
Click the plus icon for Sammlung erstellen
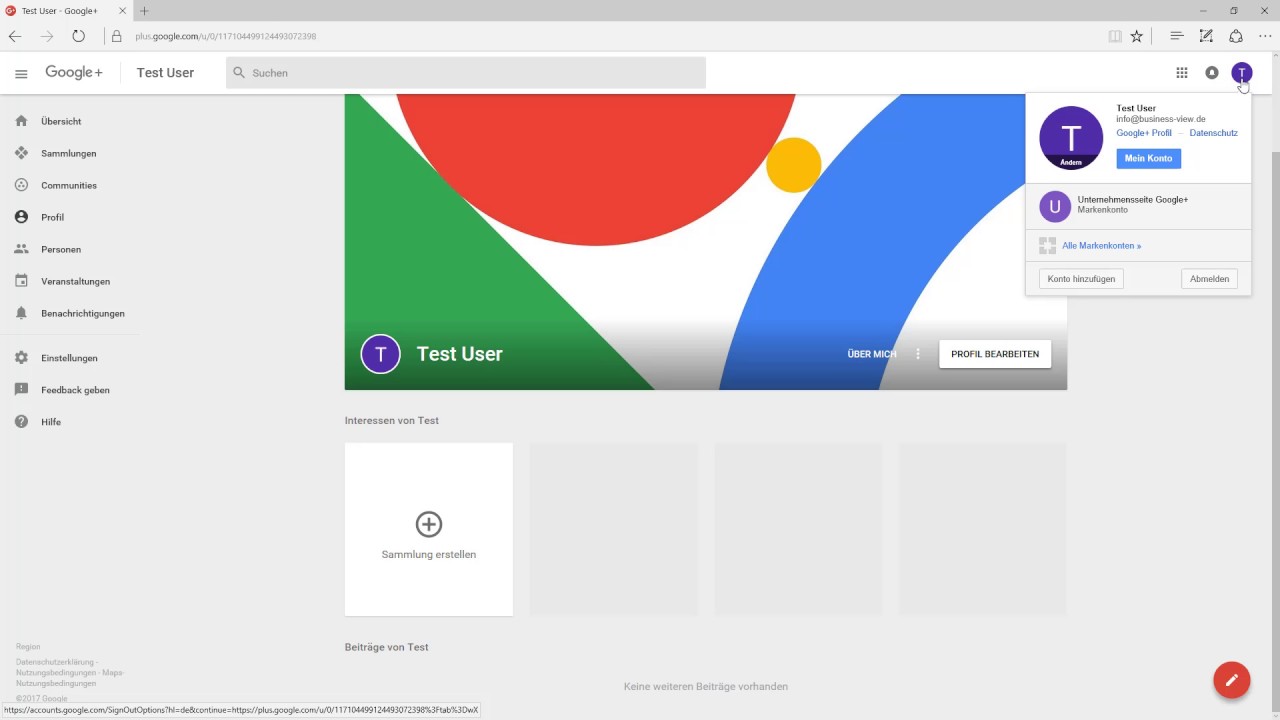[429, 524]
